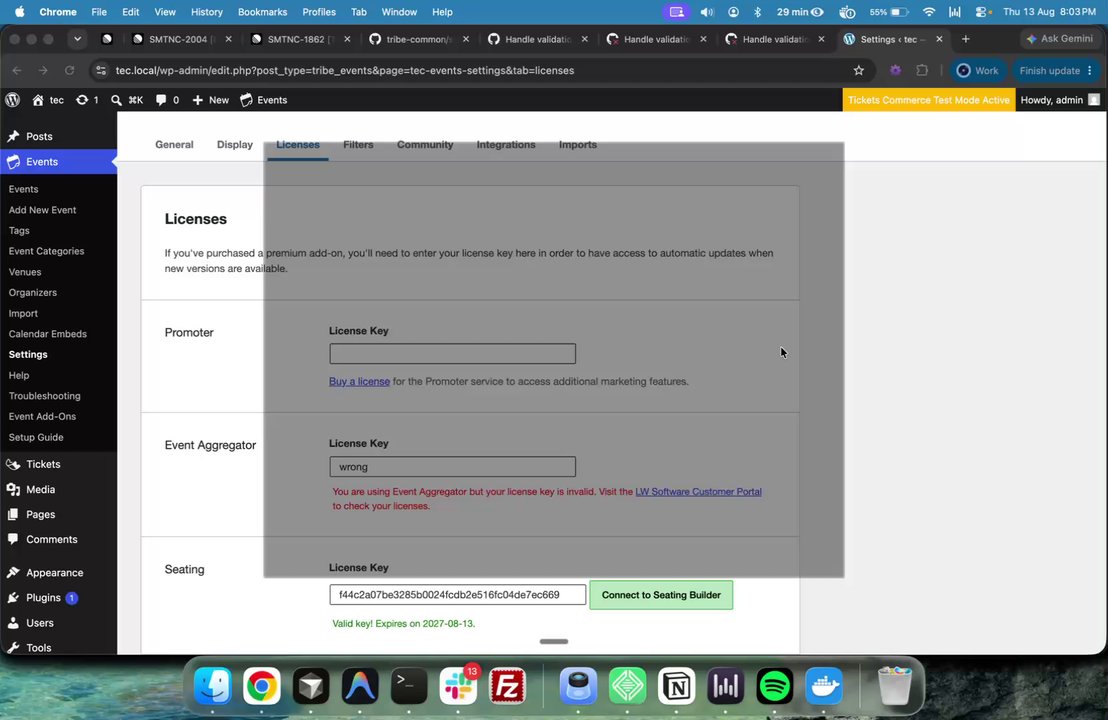Image resolution: width=1108 pixels, height=720 pixels.
Task: Focus the Seating License Key field
Action: (457, 594)
